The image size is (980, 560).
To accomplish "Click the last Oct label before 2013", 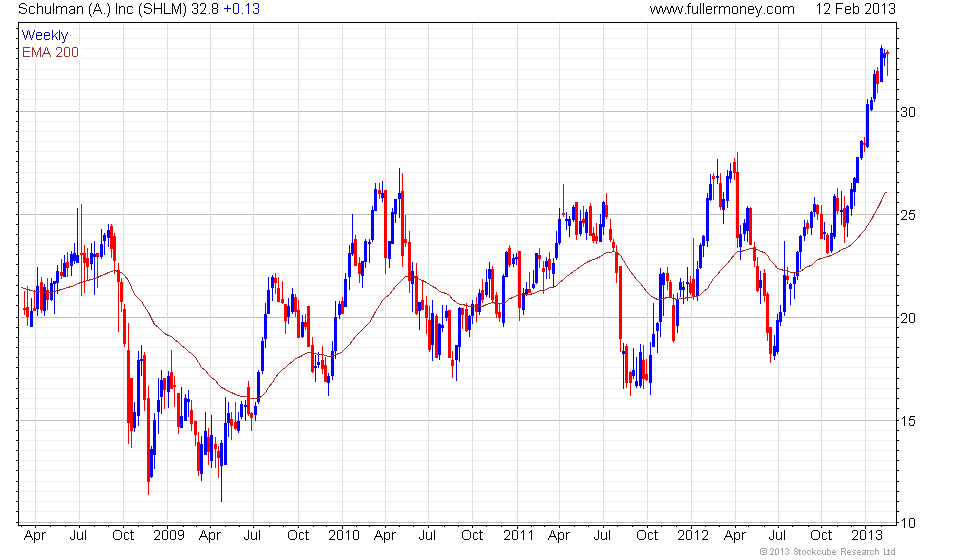I will point(821,535).
